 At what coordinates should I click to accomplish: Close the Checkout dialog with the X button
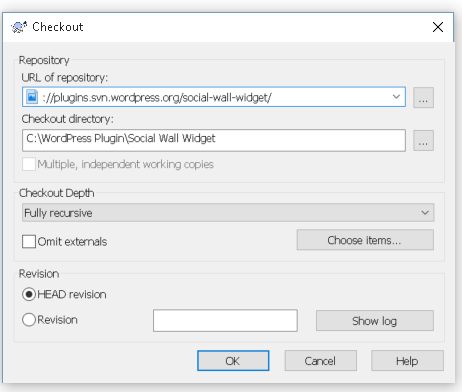click(438, 27)
